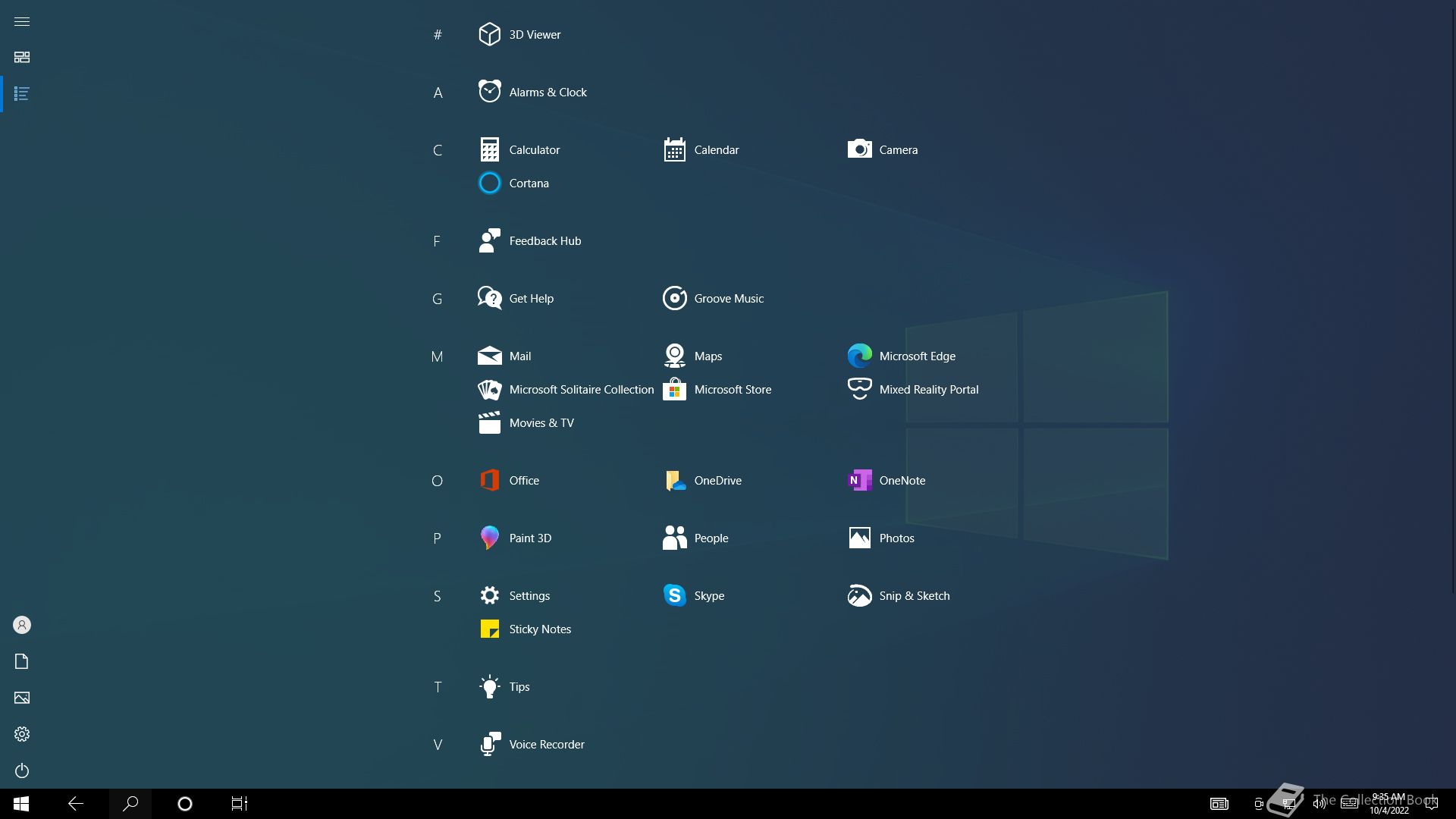Click the letter G group header
1456x819 pixels.
click(x=438, y=299)
